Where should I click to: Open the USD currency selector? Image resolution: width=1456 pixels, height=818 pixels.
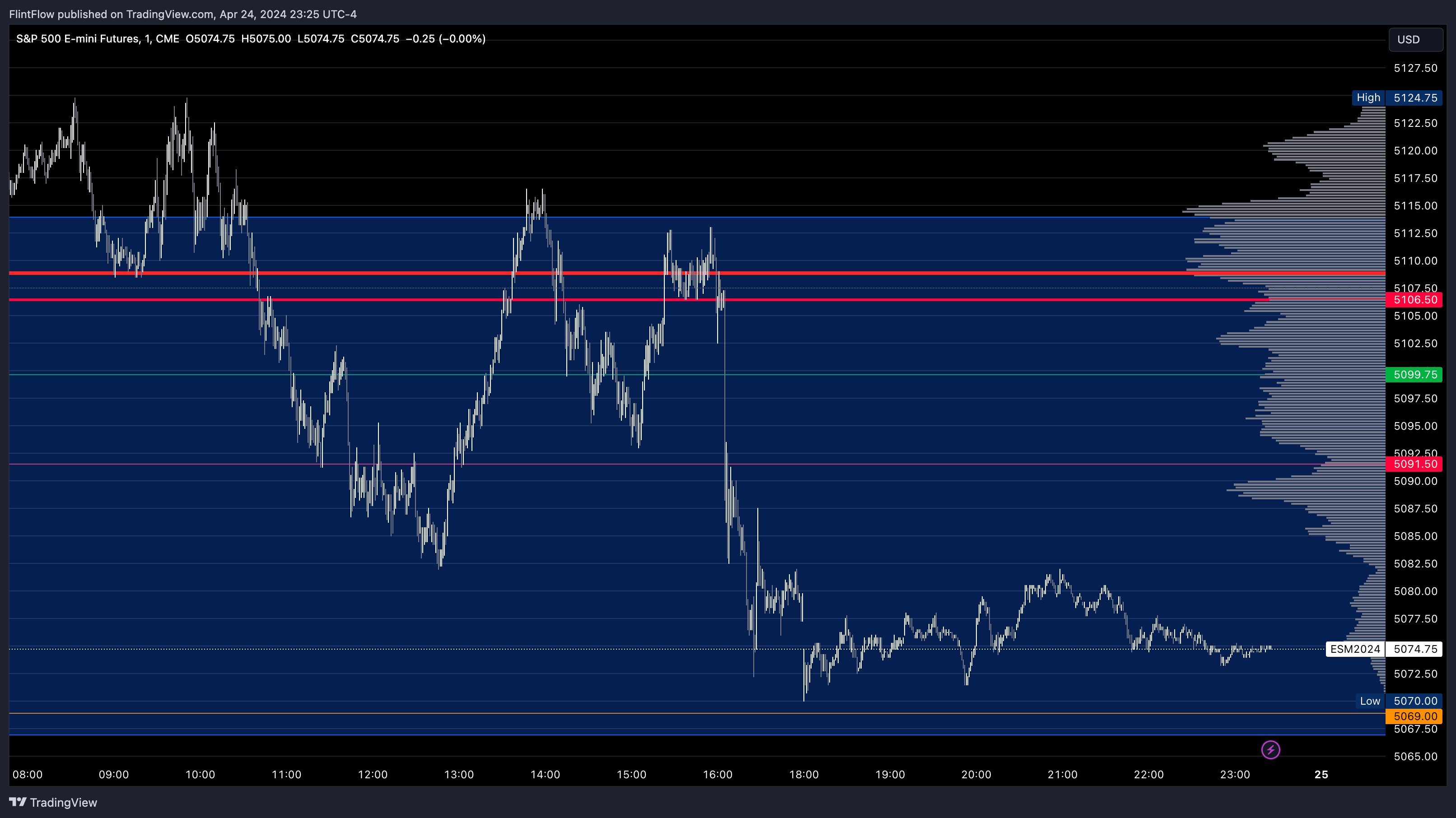(1415, 40)
